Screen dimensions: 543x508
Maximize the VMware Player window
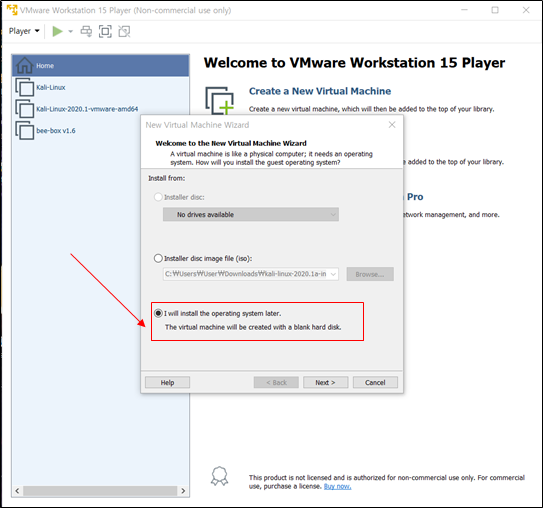pos(495,10)
